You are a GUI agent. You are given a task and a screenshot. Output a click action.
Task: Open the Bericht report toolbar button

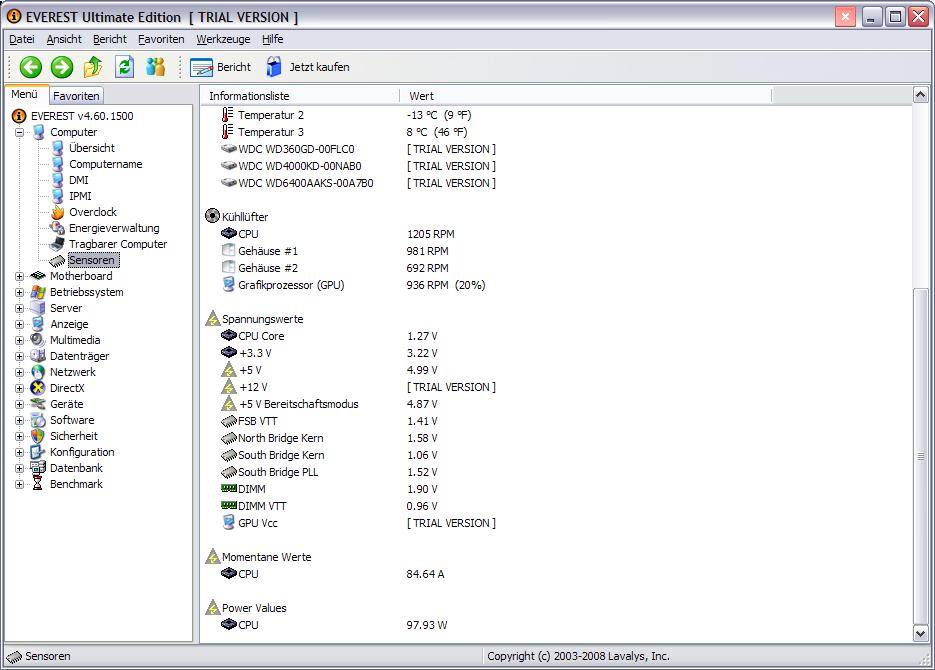pos(221,67)
